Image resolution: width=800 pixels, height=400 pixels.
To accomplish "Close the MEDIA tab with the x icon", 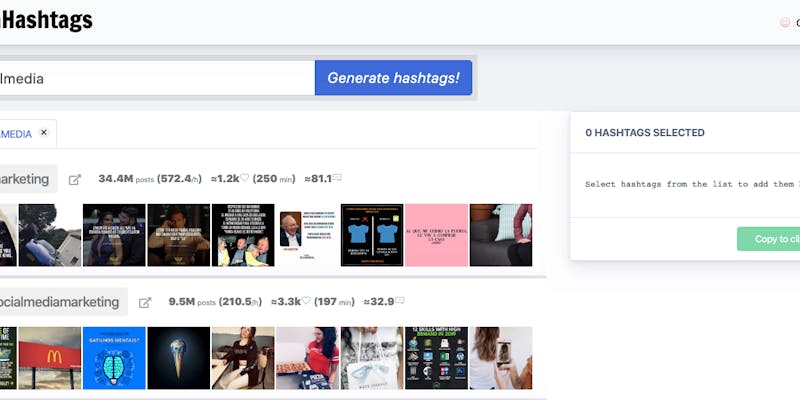I will (44, 133).
